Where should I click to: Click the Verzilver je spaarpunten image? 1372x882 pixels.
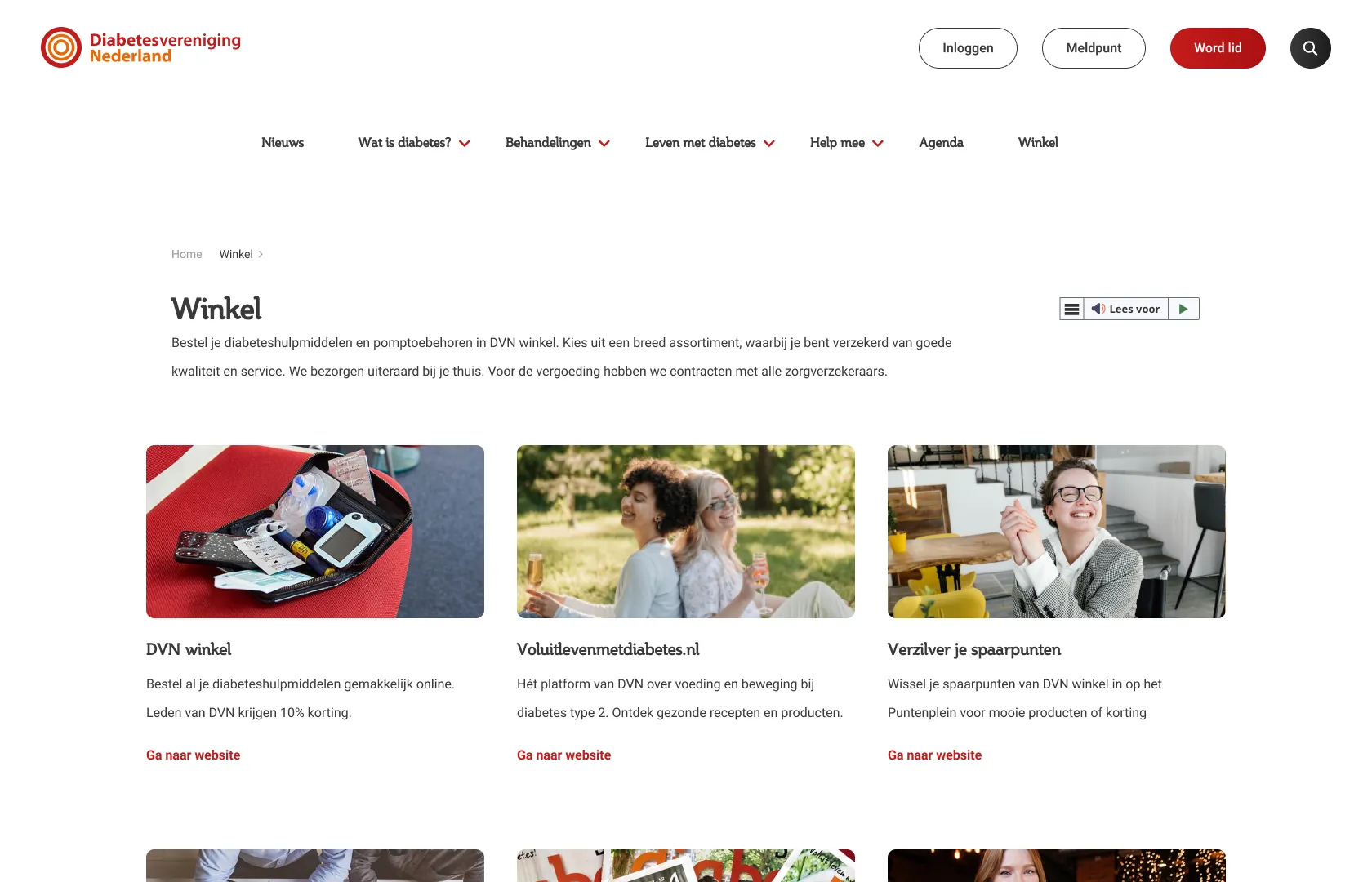(1057, 532)
